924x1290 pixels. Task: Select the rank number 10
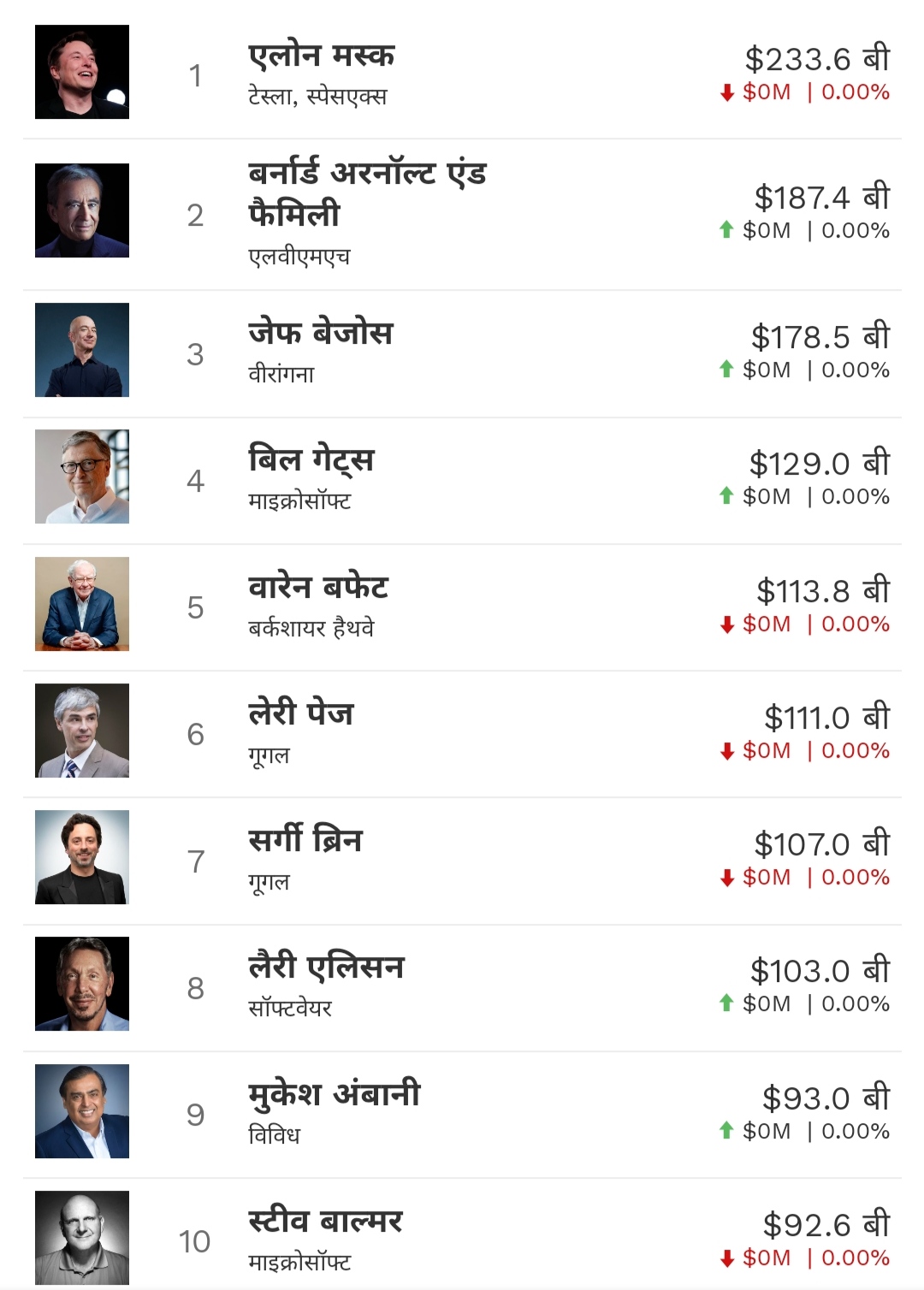point(195,1241)
